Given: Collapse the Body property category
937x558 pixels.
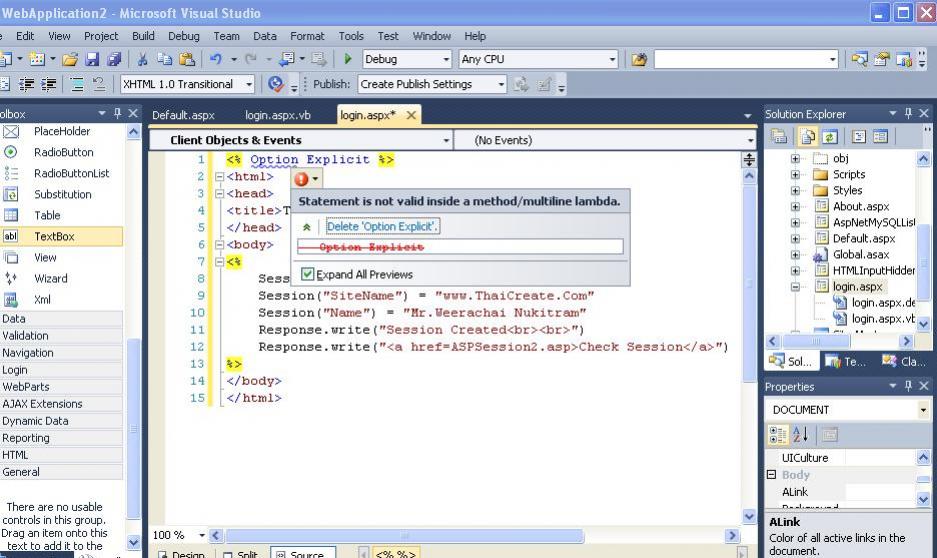Looking at the screenshot, I should point(771,474).
